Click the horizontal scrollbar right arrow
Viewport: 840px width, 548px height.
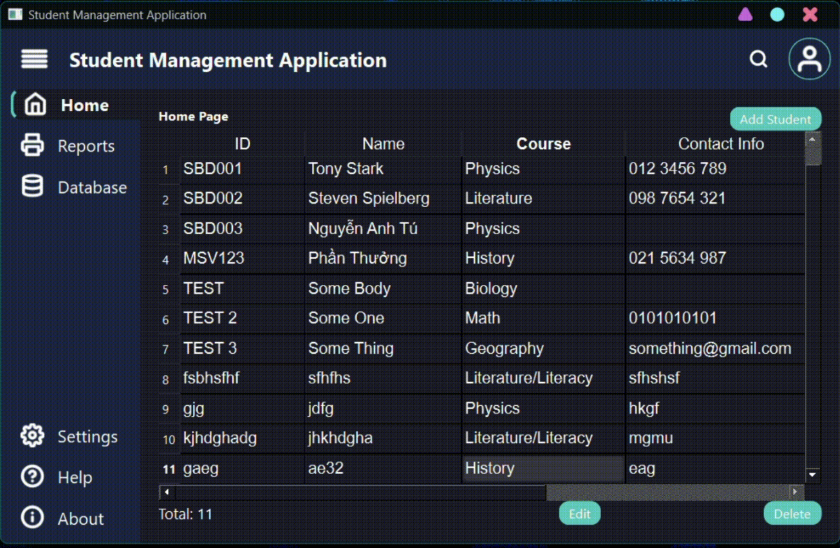pos(795,491)
